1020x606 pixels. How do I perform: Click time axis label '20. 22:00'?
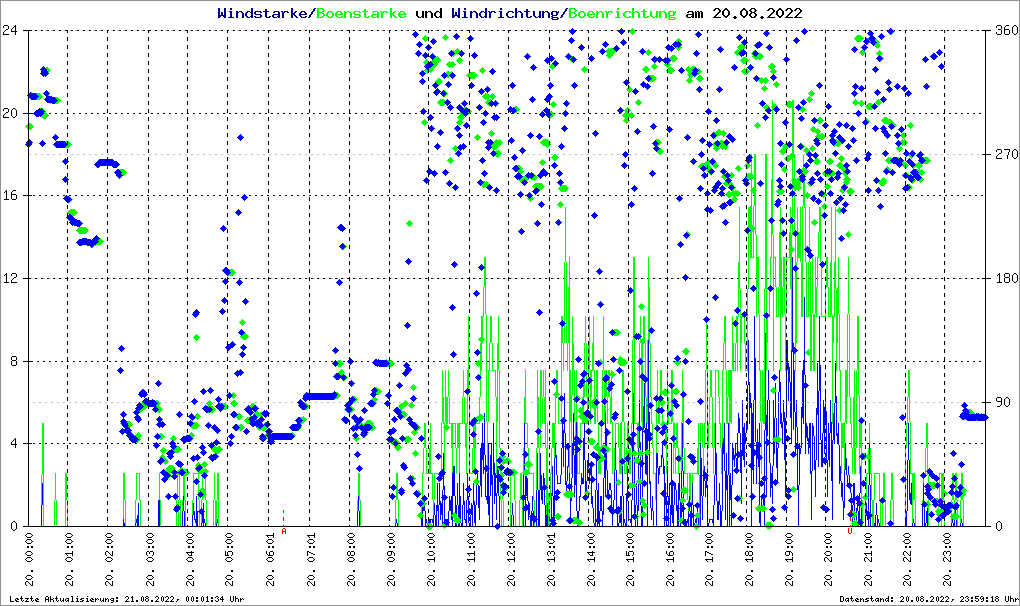click(907, 559)
